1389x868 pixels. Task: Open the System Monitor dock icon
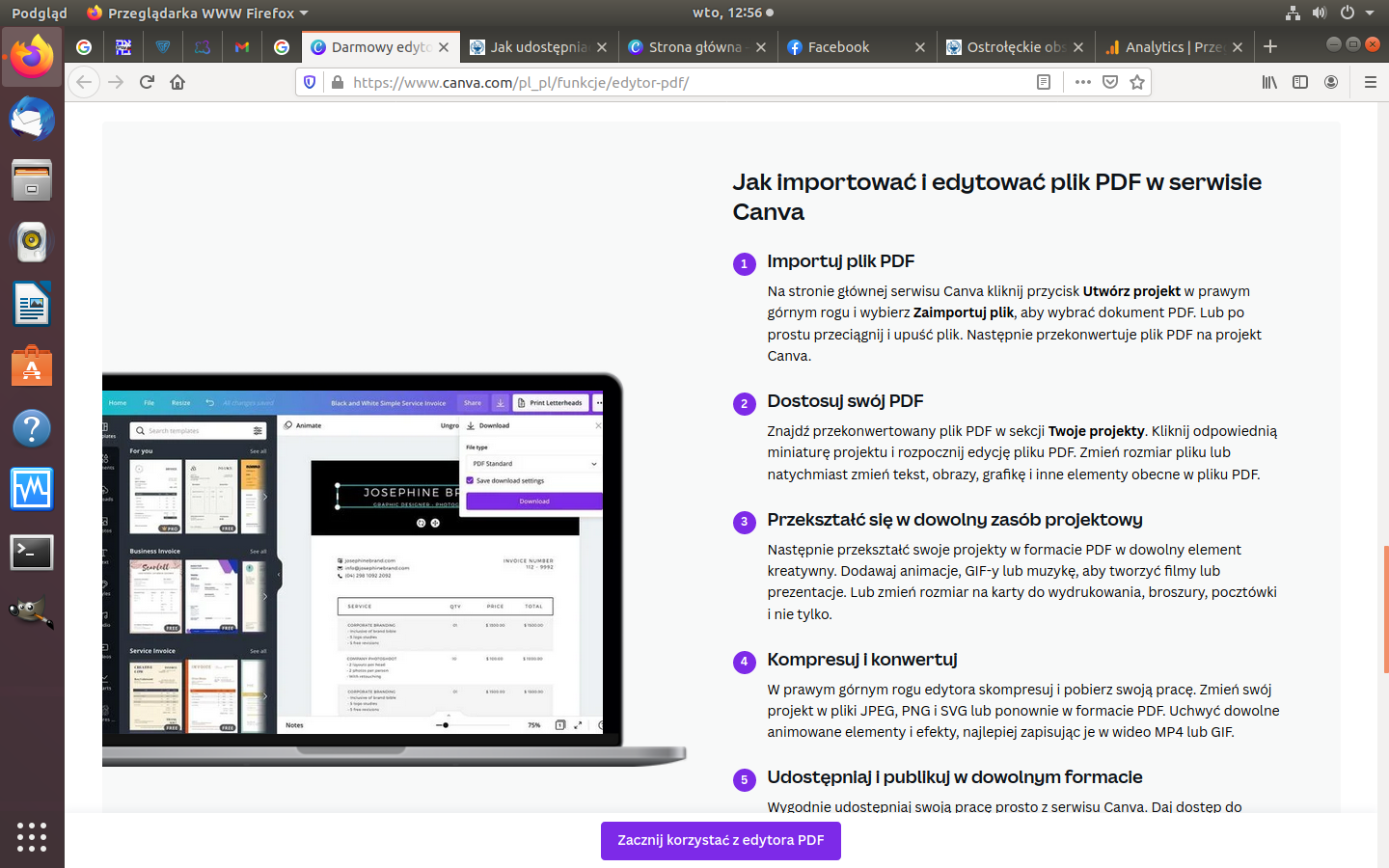pos(32,490)
